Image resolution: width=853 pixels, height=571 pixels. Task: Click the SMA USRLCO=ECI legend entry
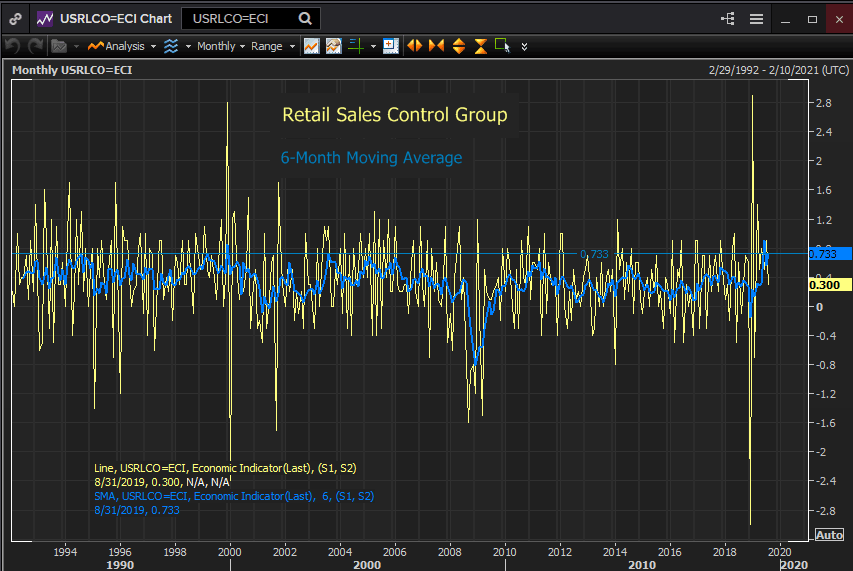234,496
